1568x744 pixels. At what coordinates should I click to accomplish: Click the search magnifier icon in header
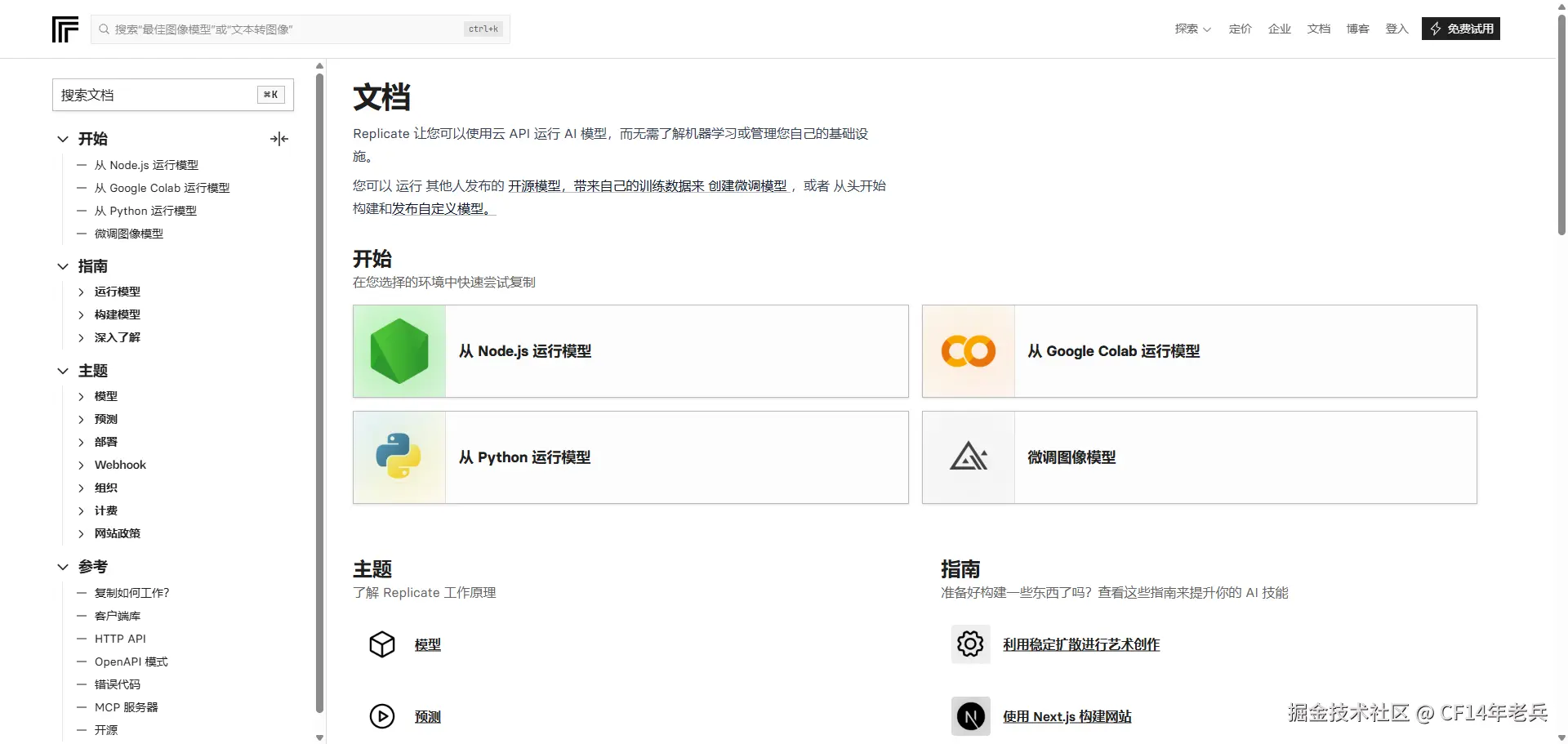coord(104,29)
